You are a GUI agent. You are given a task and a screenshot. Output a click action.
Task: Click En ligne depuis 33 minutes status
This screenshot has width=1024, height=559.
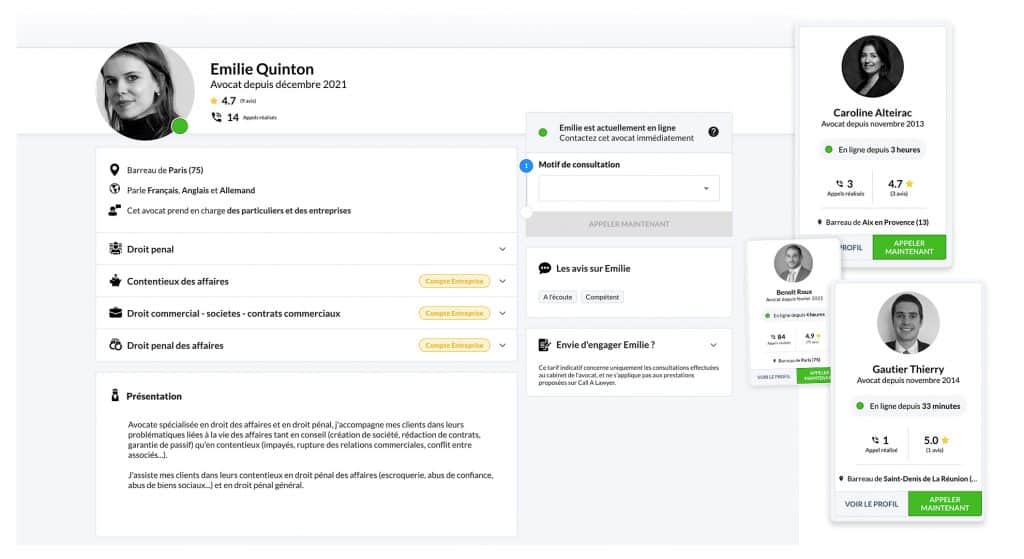click(x=908, y=406)
